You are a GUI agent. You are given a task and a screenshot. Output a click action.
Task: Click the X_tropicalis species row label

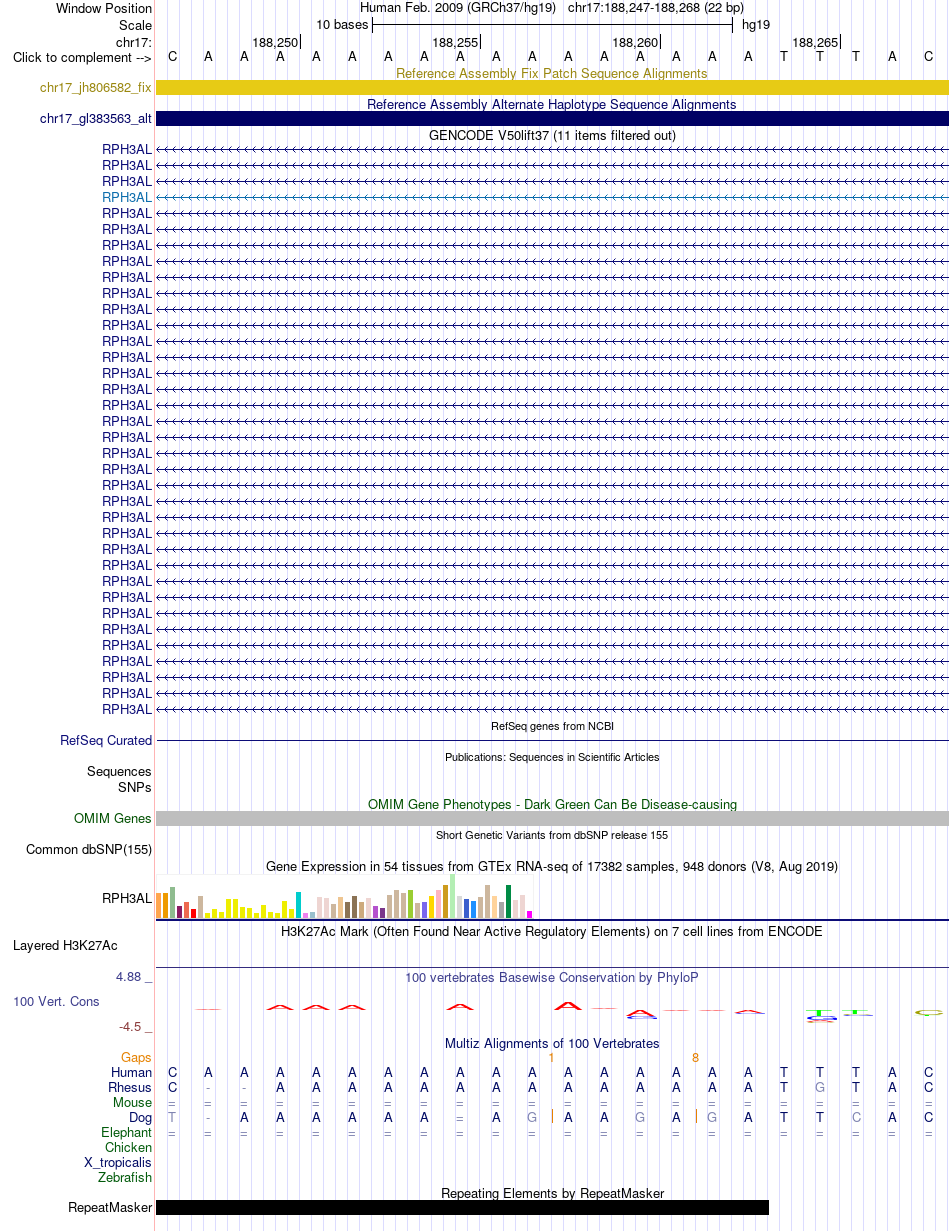coord(118,1162)
